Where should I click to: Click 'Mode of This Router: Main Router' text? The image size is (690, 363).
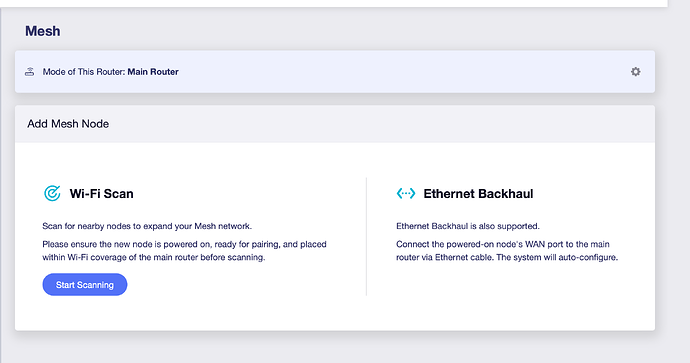[x=110, y=72]
